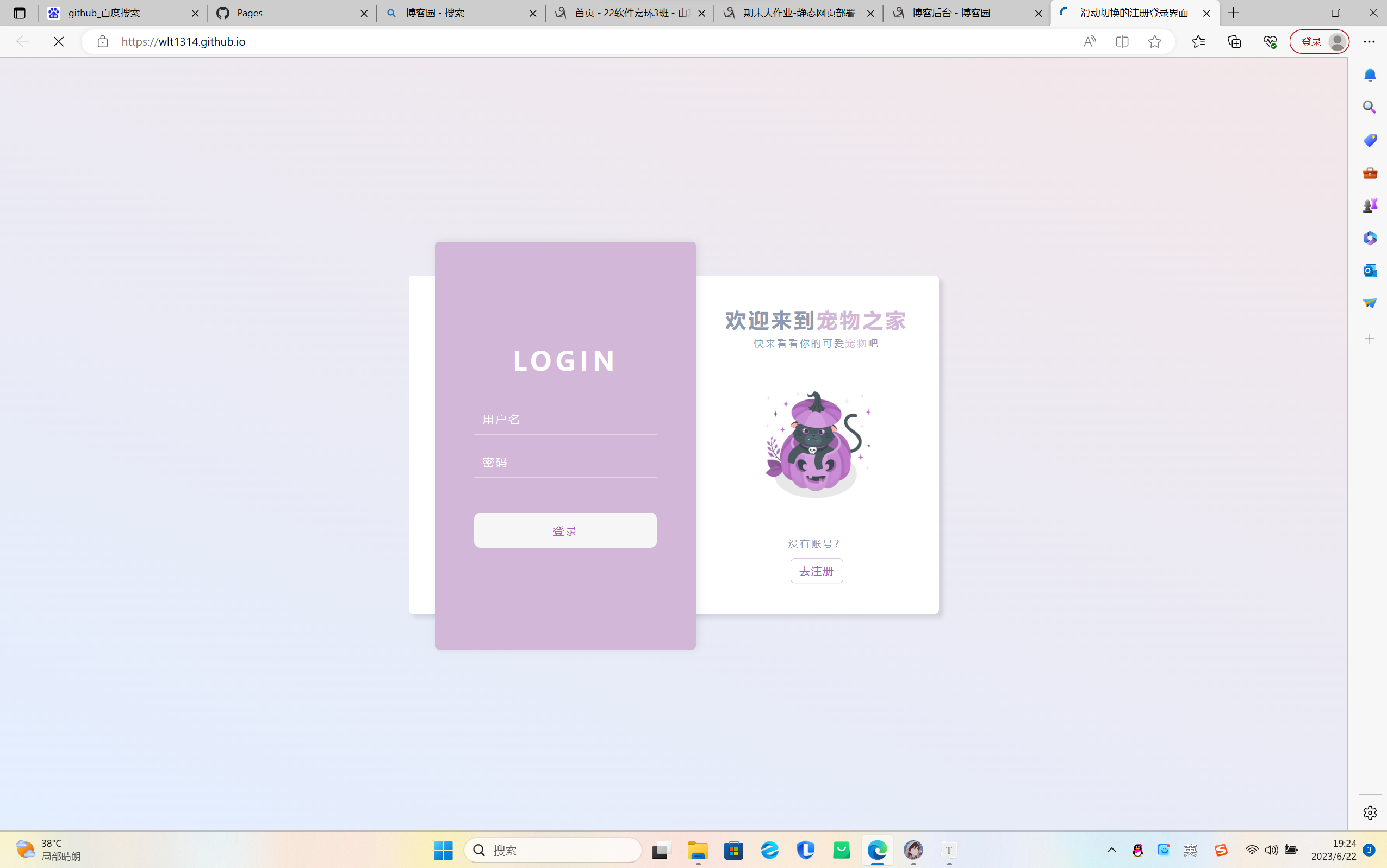Open split screen view icon
The height and width of the screenshot is (868, 1387).
coord(1122,41)
